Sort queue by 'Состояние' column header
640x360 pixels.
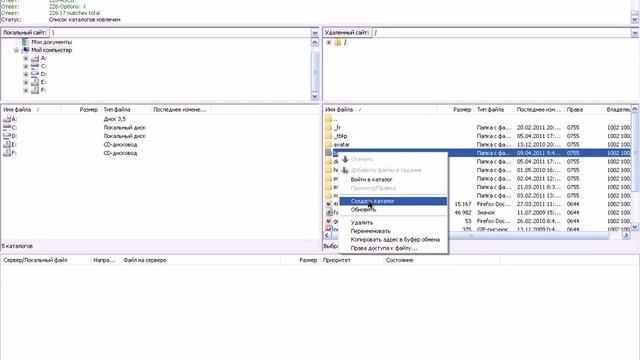pos(442,260)
